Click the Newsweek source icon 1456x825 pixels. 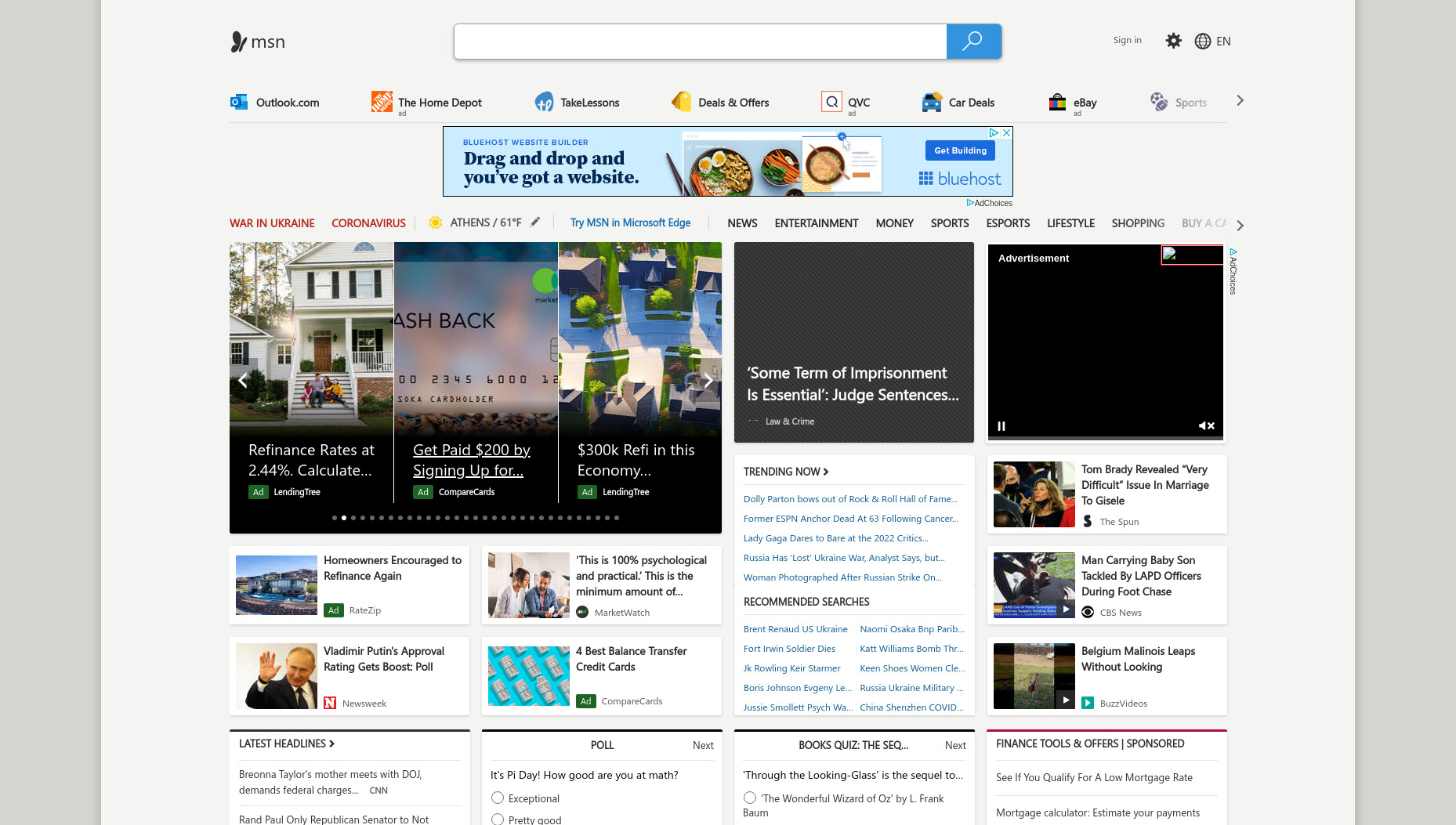(330, 703)
